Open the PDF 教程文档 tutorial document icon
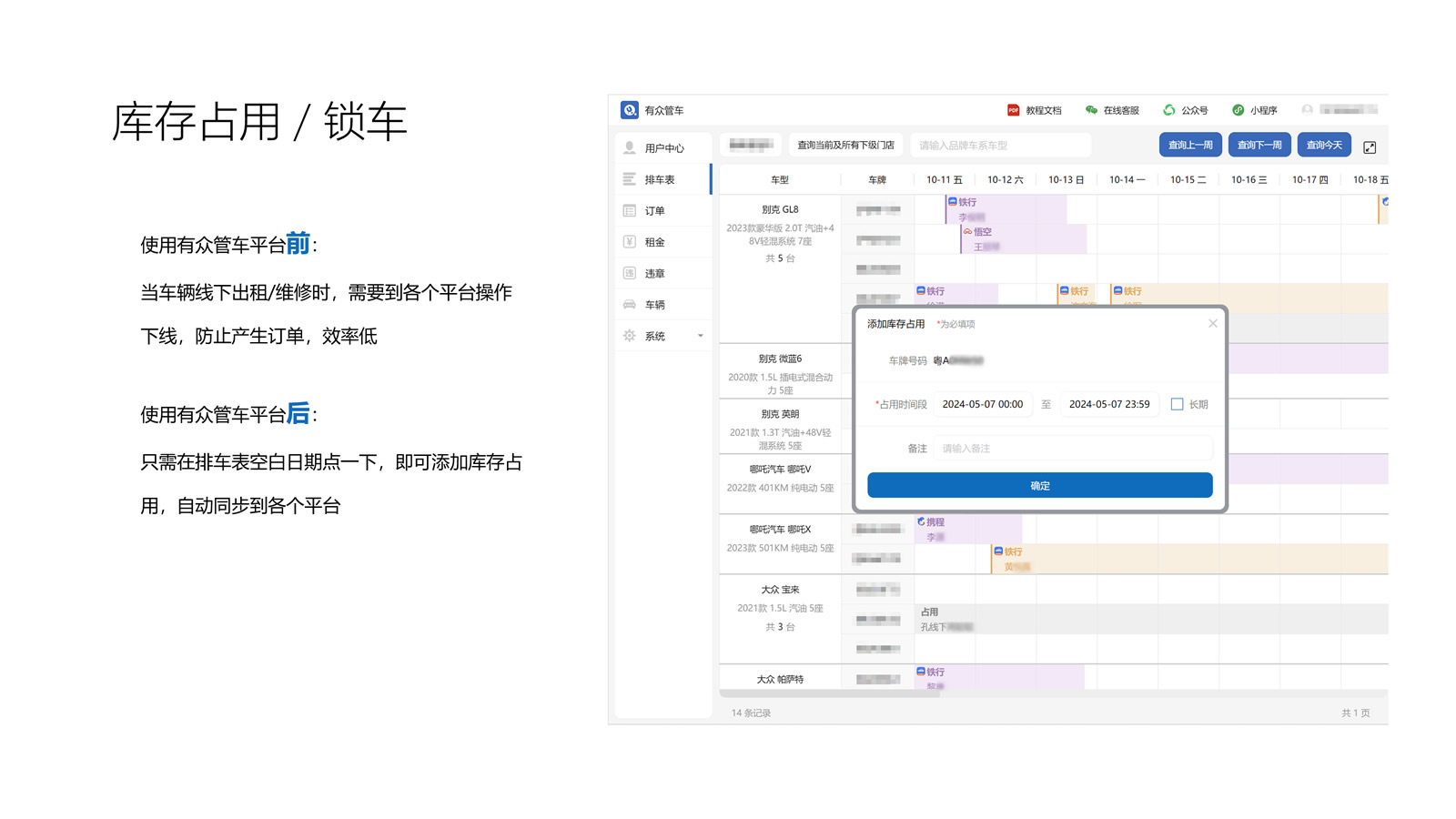Image resolution: width=1456 pixels, height=819 pixels. [1013, 109]
